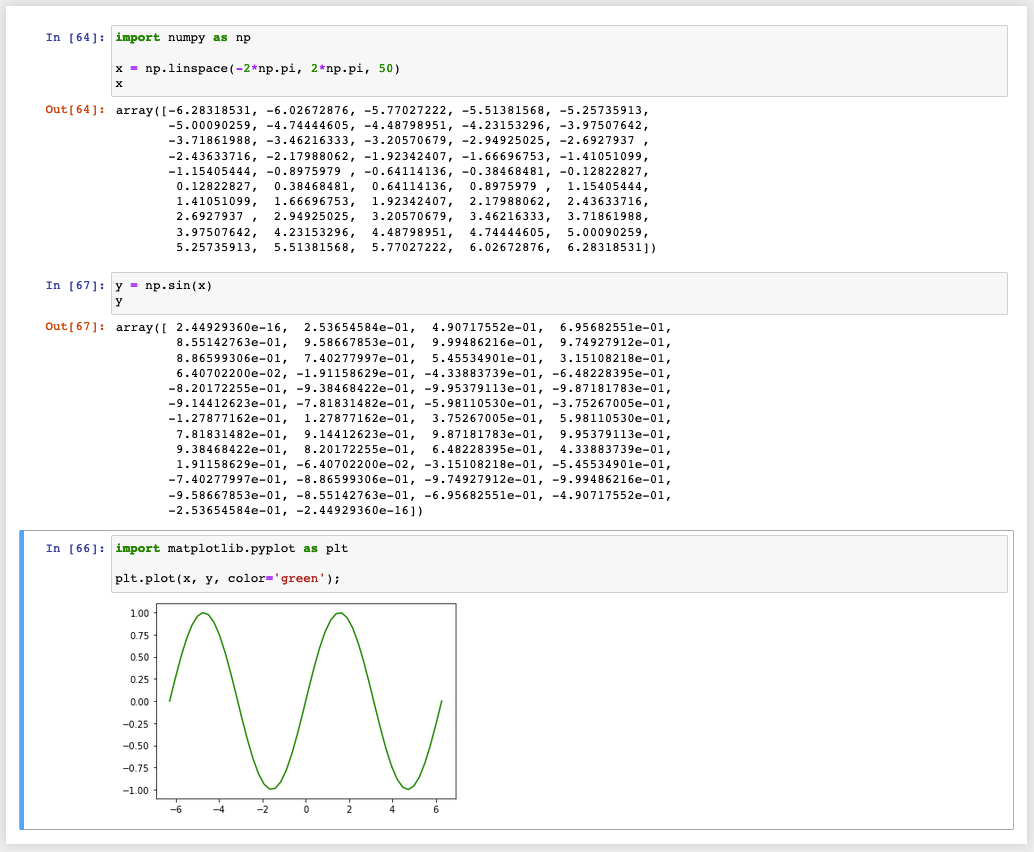Click the 1.00 y-axis tick label on plot
The image size is (1034, 852).
[x=139, y=613]
